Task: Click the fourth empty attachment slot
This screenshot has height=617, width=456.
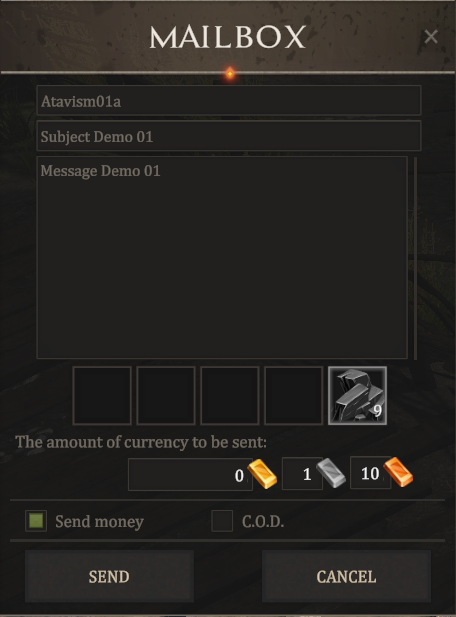Action: 294,395
